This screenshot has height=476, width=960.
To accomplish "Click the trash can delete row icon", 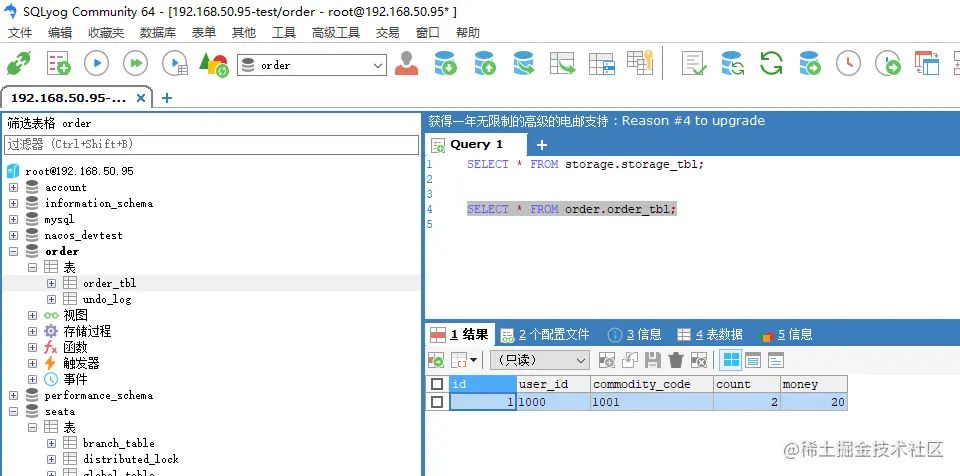I will point(676,360).
